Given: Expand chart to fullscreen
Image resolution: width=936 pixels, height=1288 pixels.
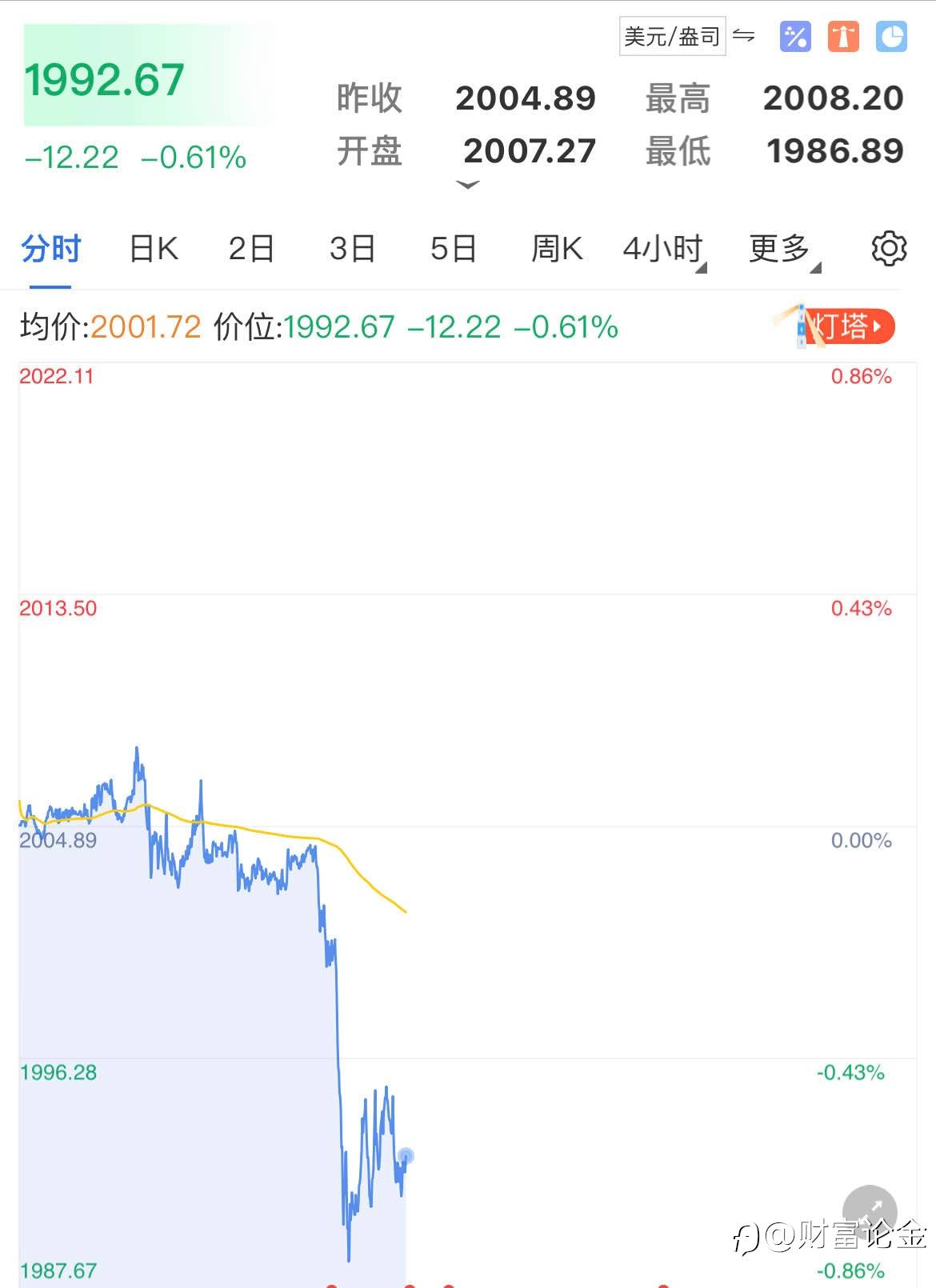Looking at the screenshot, I should coord(870,1211).
